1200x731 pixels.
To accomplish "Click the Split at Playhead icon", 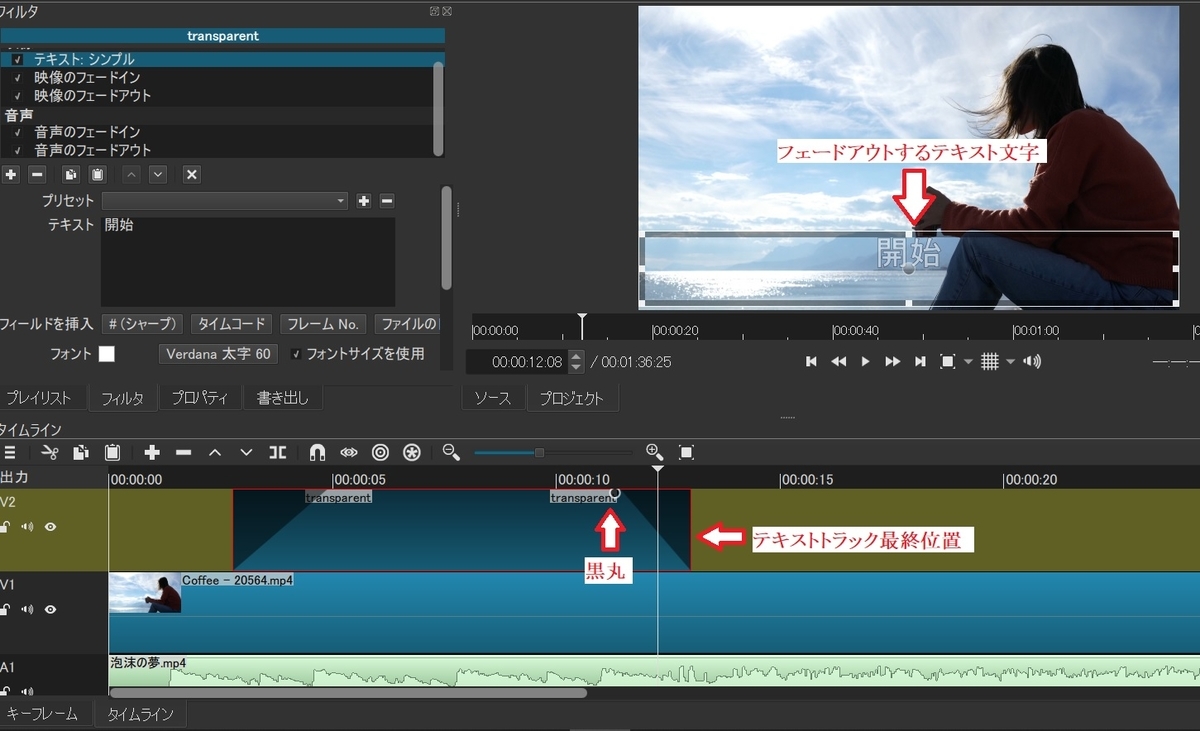I will click(278, 453).
